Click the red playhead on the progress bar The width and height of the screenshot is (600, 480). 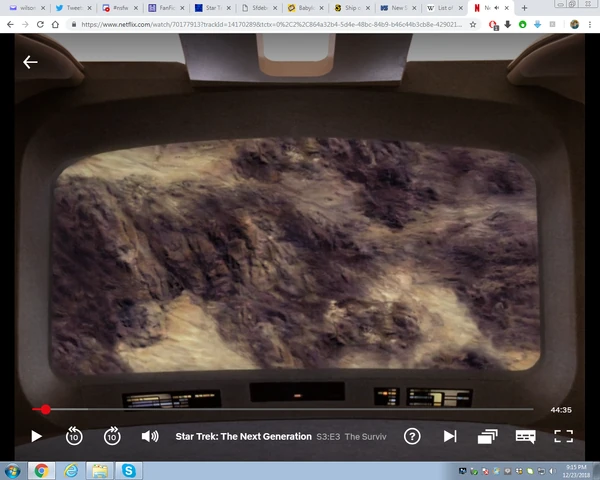(x=46, y=410)
